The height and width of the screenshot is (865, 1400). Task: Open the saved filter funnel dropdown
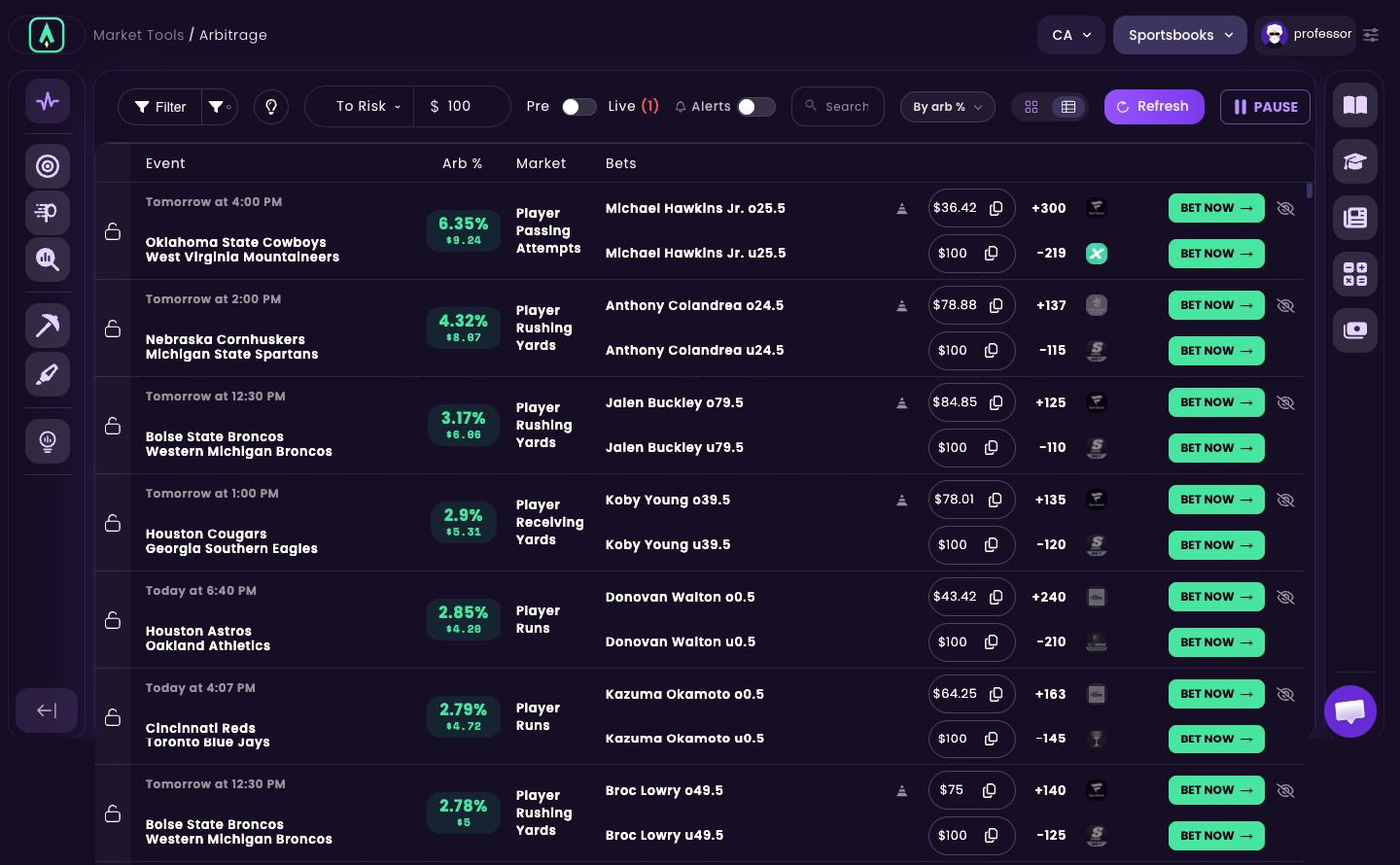221,107
